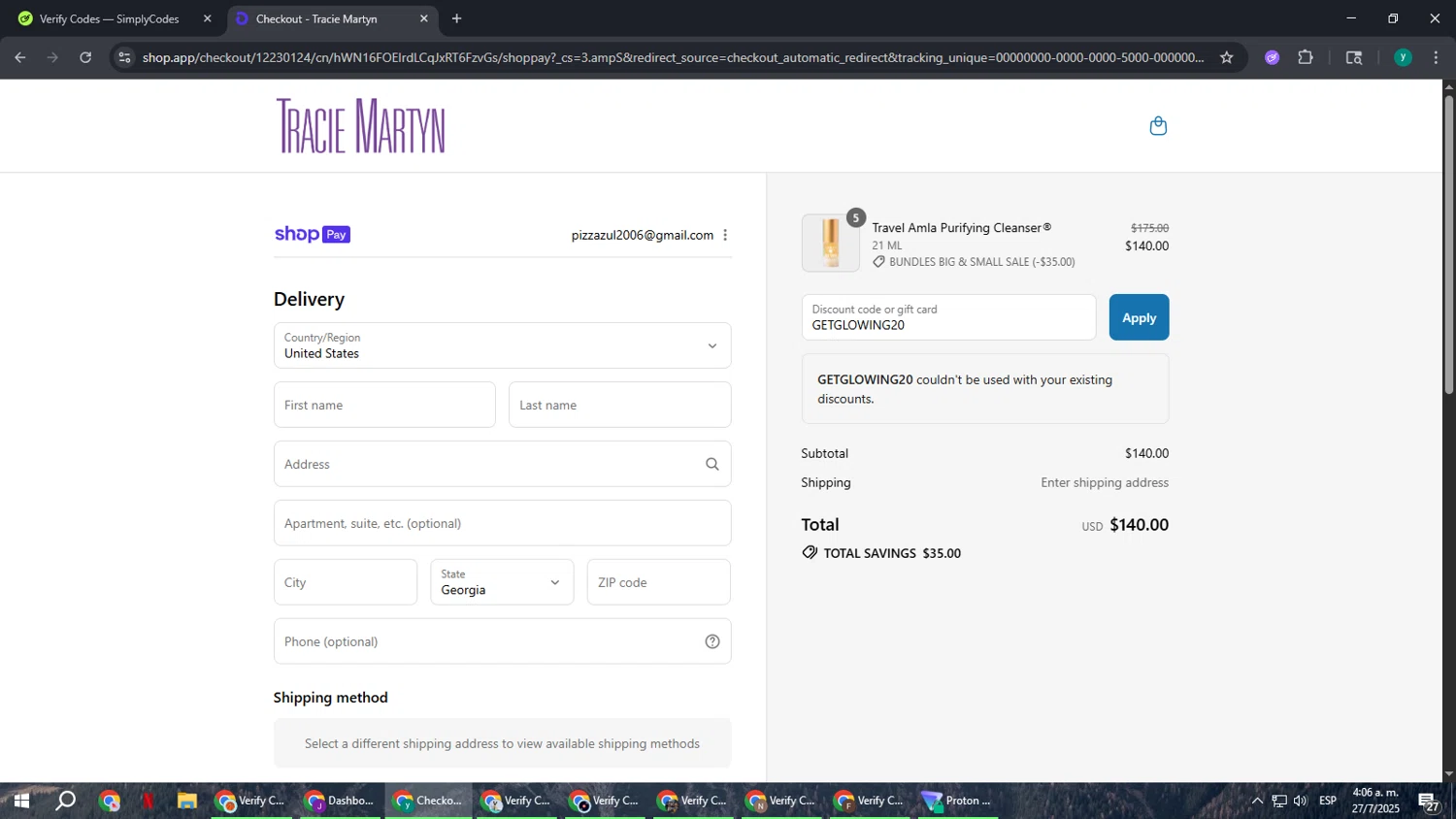This screenshot has width=1456, height=819.
Task: Click the Enter shipping address text
Action: click(1105, 482)
